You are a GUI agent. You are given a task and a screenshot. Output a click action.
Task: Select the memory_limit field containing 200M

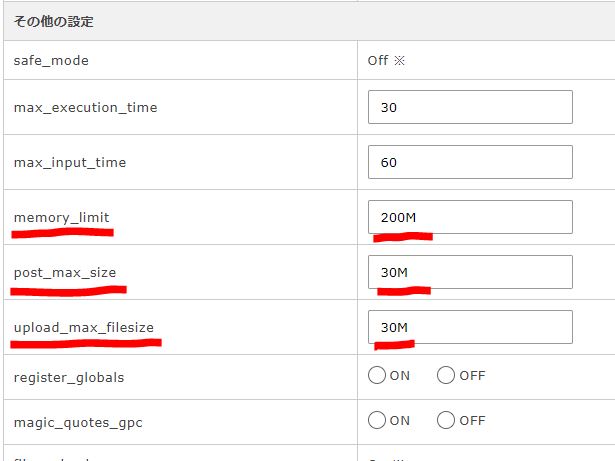click(x=470, y=217)
